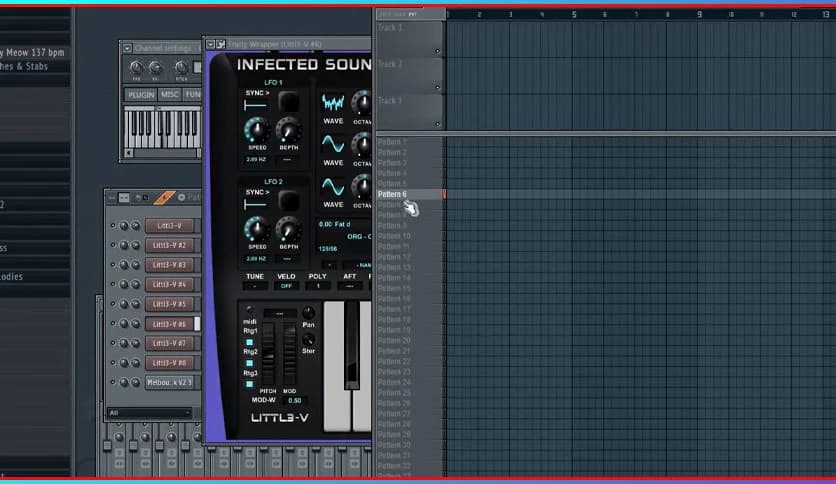Toggle the Rtg1 switch
The image size is (836, 484).
point(249,342)
